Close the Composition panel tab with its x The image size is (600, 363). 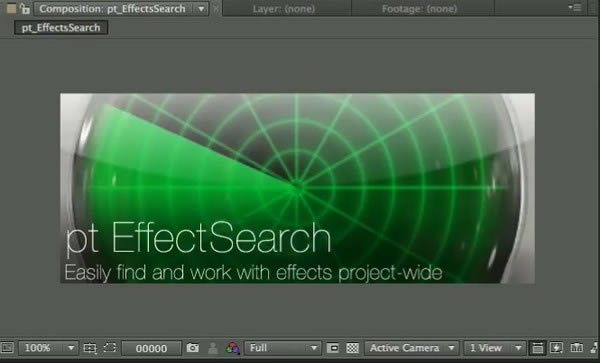(x=216, y=9)
